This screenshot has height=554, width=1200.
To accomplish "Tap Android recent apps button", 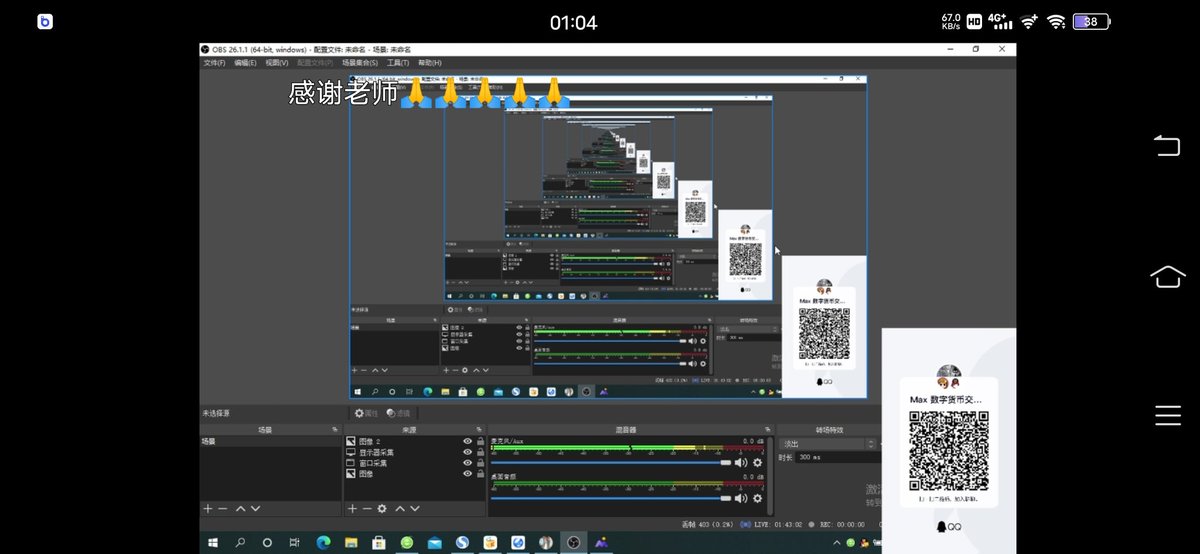I will pyautogui.click(x=1168, y=415).
